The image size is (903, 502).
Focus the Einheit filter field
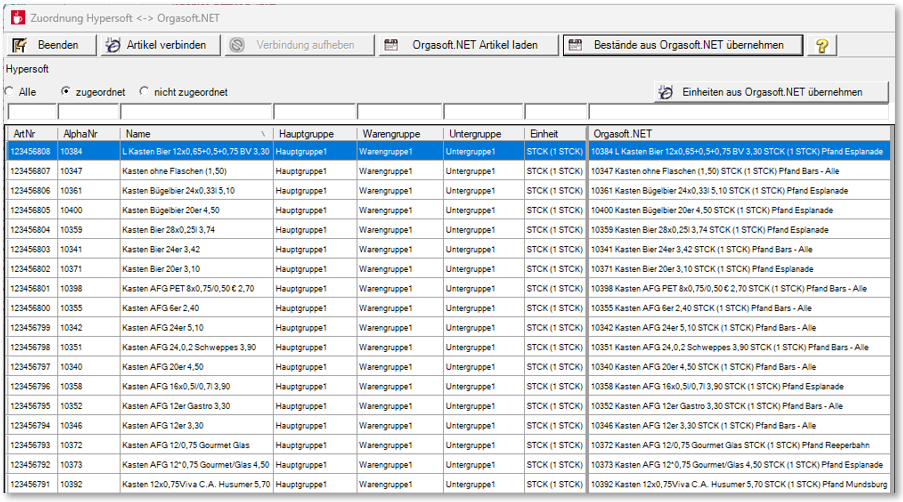pyautogui.click(x=555, y=112)
